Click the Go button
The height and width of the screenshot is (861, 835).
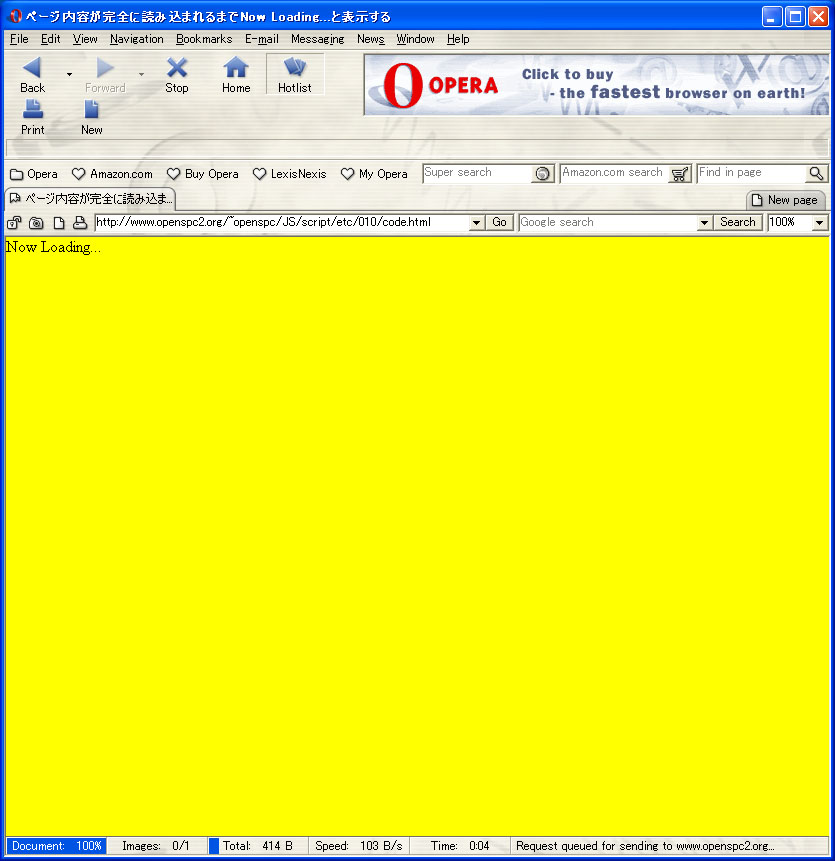pyautogui.click(x=499, y=222)
